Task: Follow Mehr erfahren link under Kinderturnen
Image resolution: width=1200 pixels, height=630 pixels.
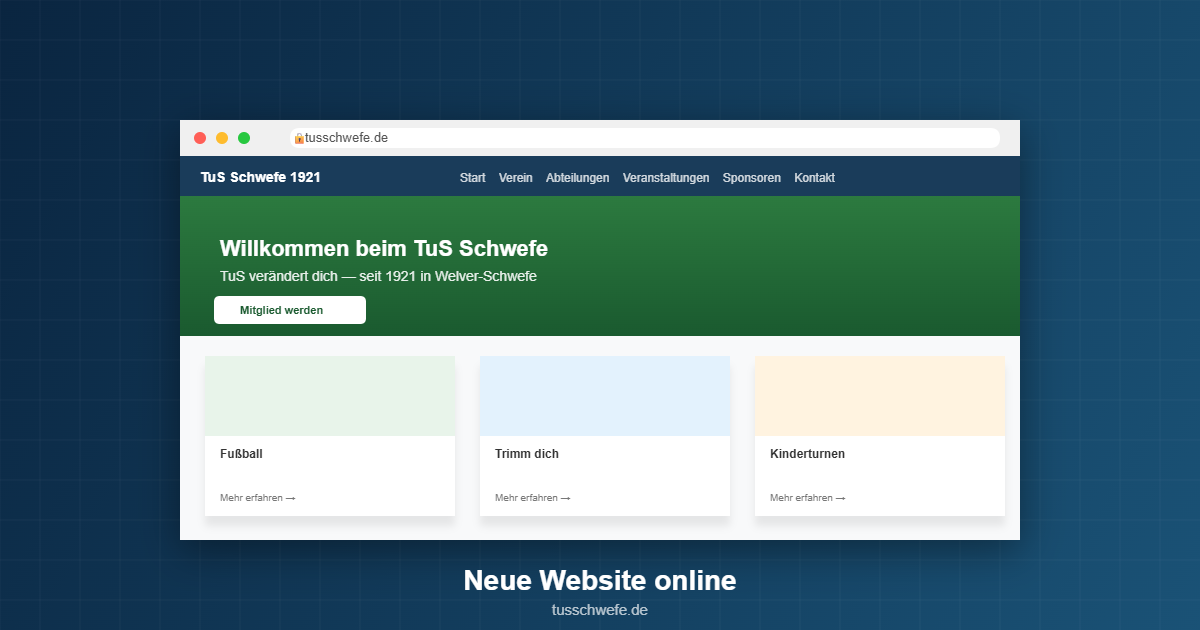Action: coord(808,498)
